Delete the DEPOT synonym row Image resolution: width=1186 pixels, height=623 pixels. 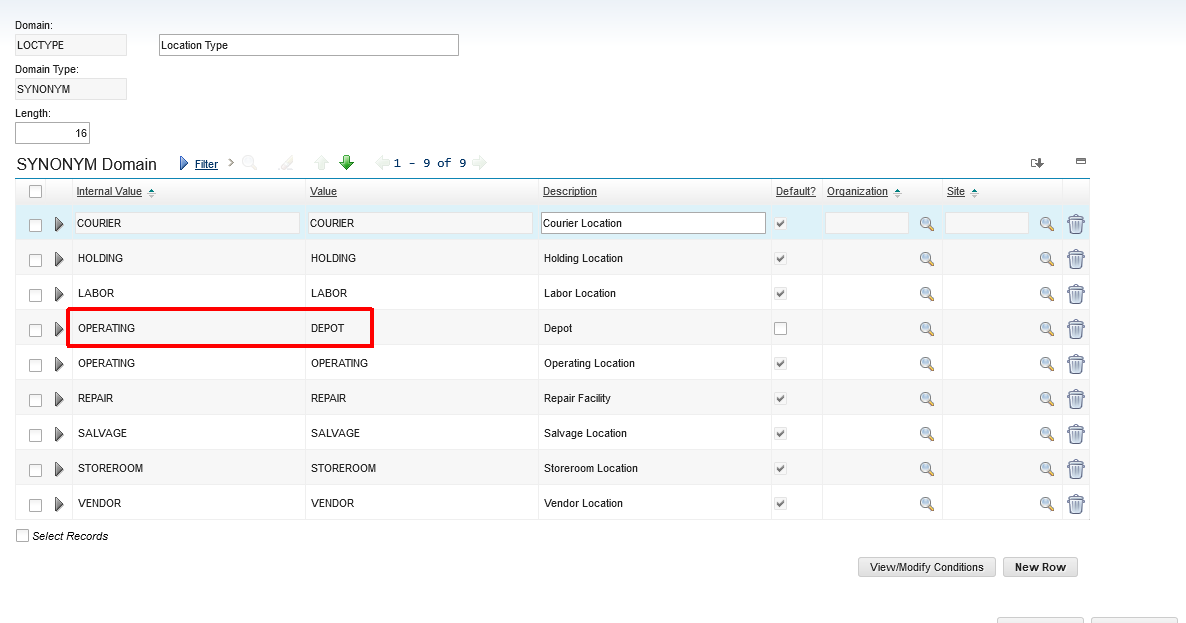pyautogui.click(x=1075, y=328)
